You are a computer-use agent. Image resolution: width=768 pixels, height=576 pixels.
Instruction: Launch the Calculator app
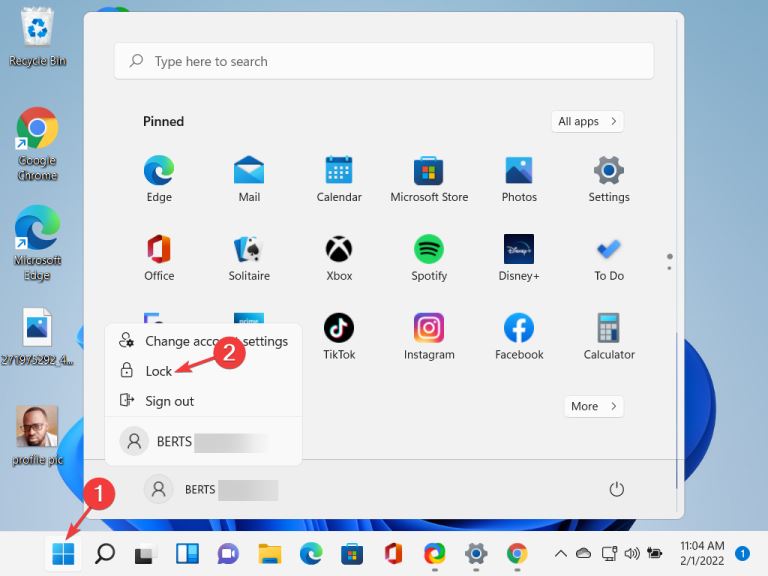(609, 336)
